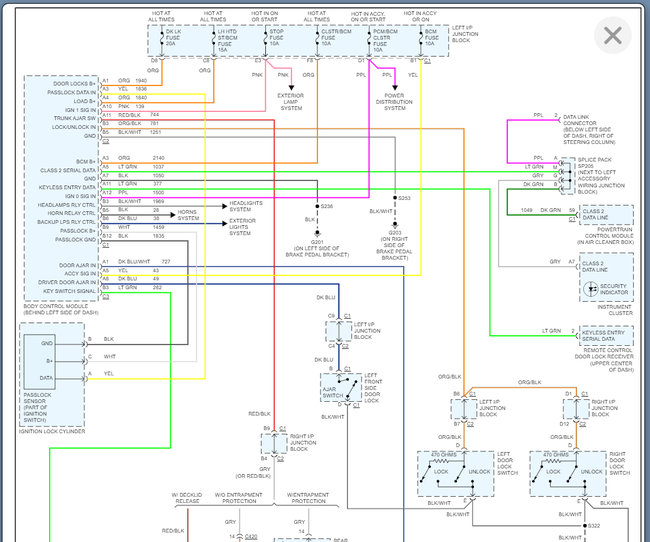
Task: Click the BCM 10A fuse symbol
Action: (x=429, y=40)
